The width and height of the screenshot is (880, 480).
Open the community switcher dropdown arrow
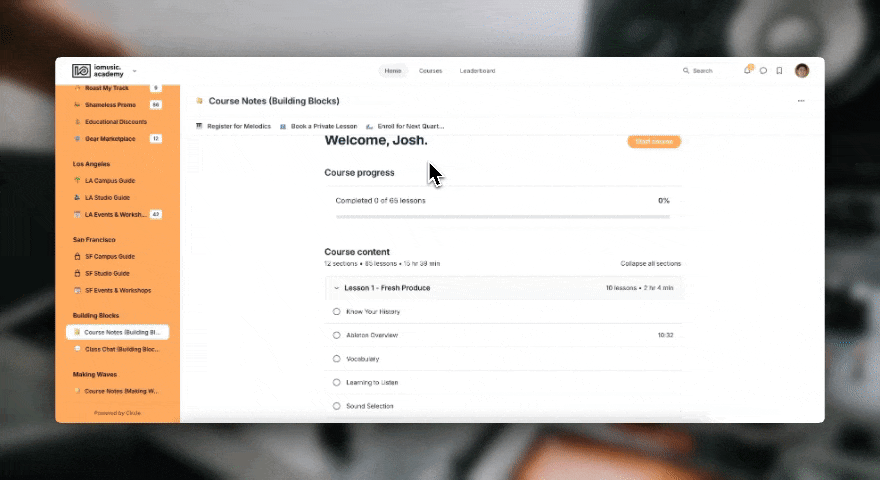[135, 71]
